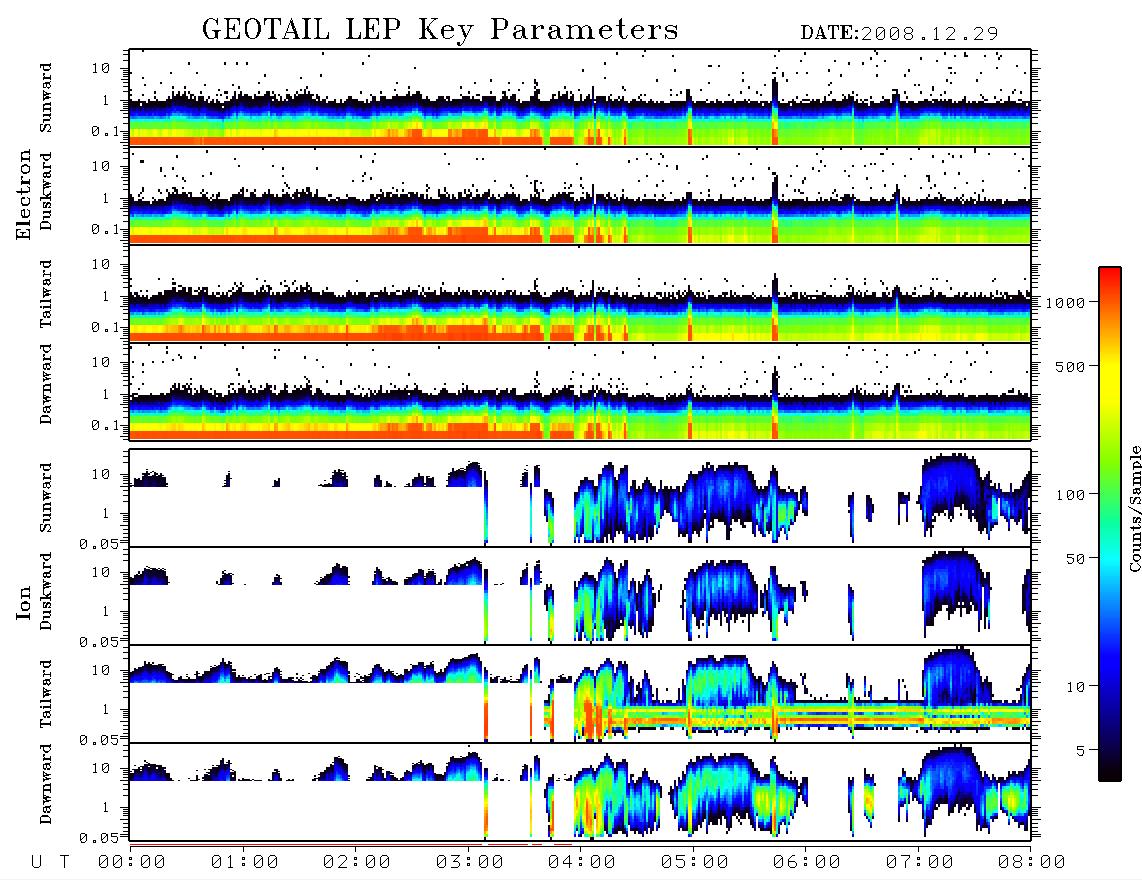This screenshot has width=1142, height=880.
Task: Click the Electron "Dawnward" panel label
Action: pyautogui.click(x=46, y=385)
